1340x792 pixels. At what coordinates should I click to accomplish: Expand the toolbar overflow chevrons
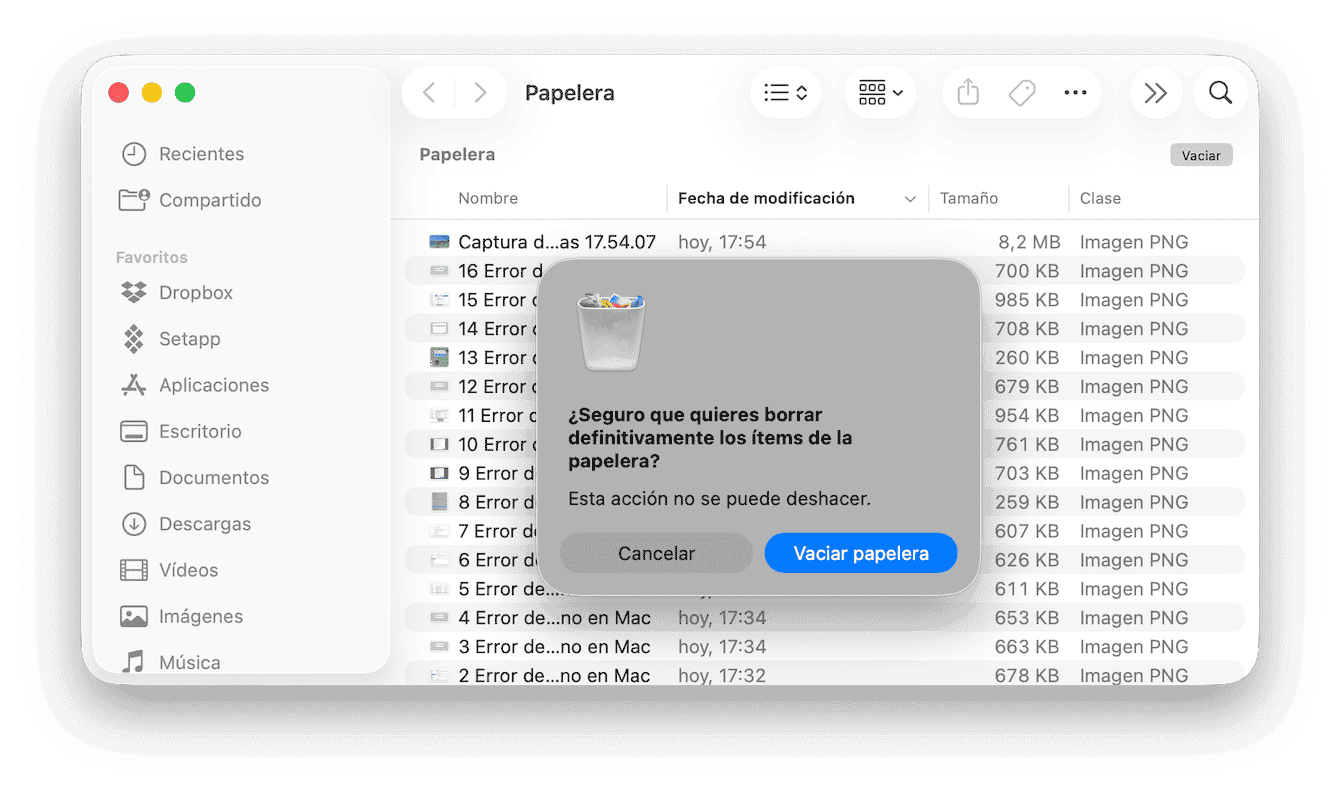point(1155,93)
